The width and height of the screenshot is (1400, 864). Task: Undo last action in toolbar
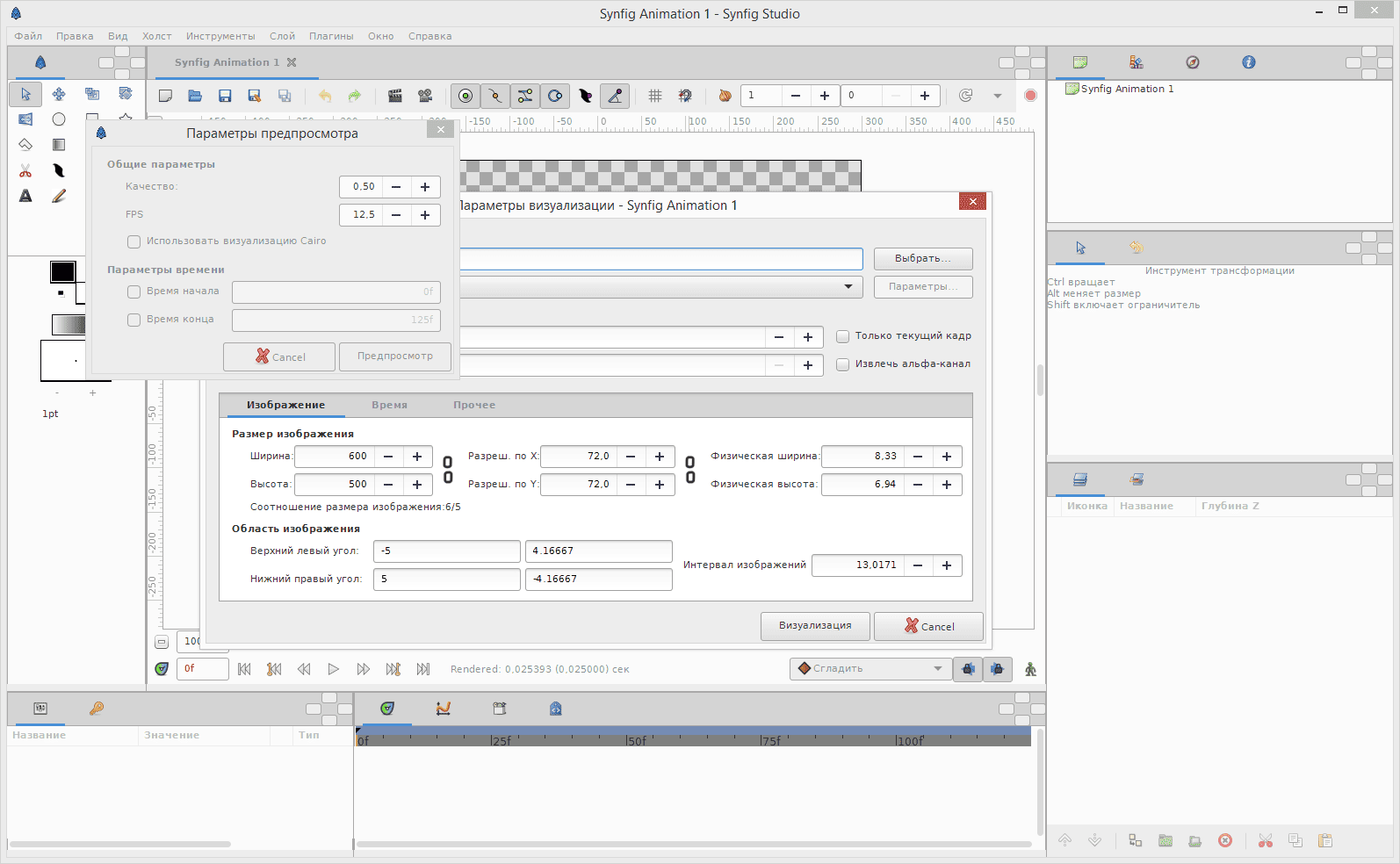coord(325,96)
